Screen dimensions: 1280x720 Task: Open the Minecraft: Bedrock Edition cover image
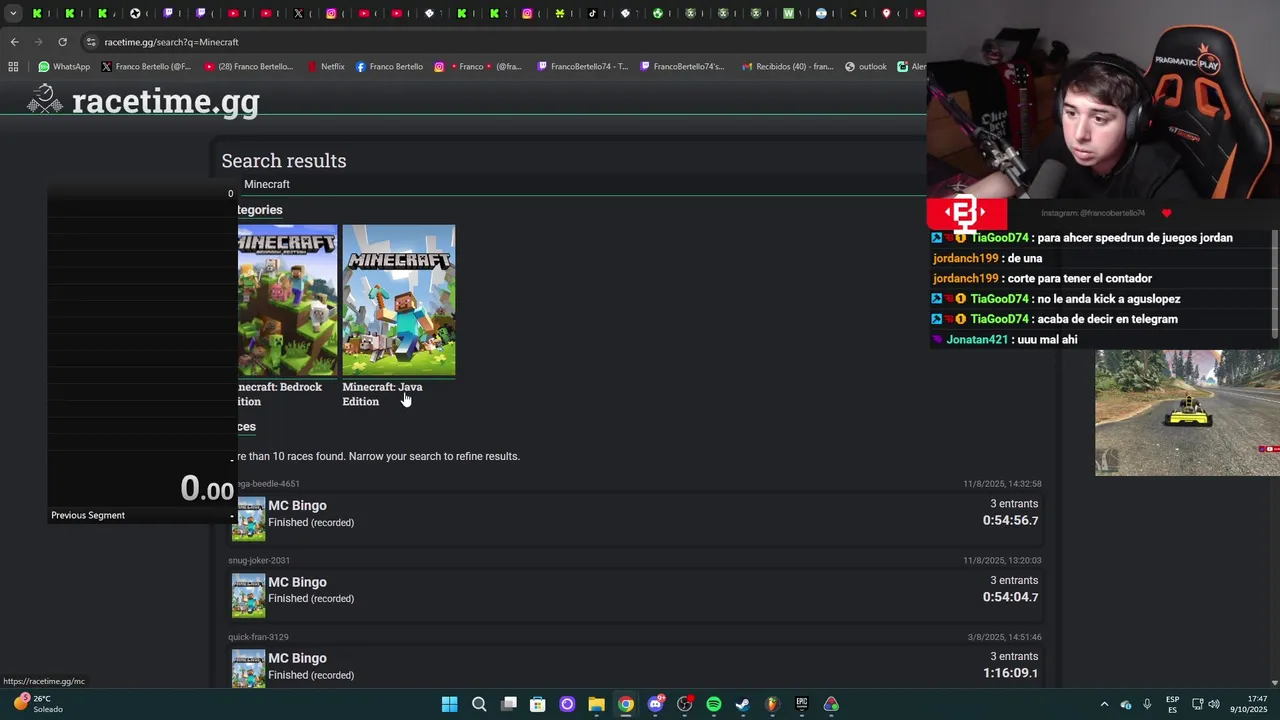coord(287,300)
